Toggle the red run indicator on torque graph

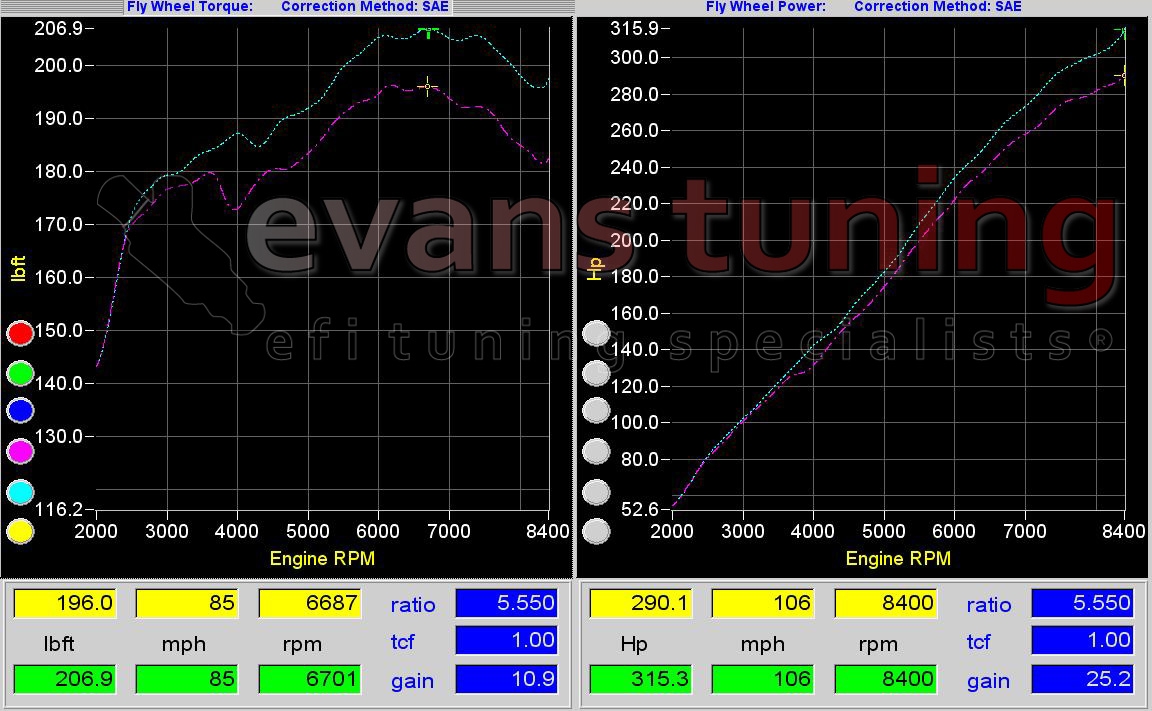click(20, 333)
